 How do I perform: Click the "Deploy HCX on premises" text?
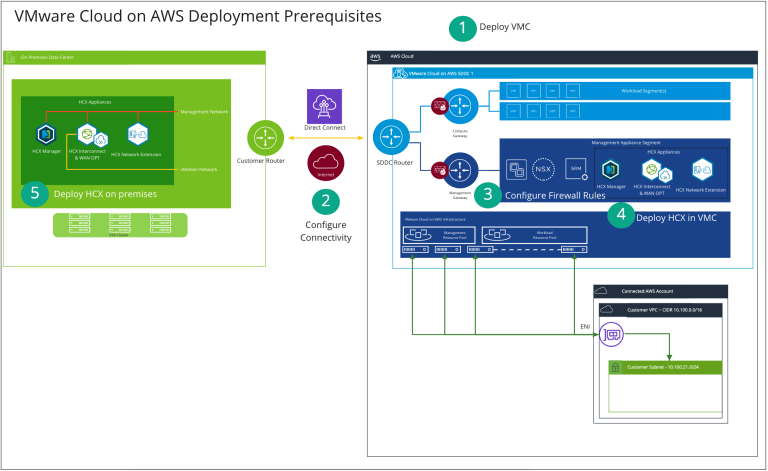[105, 194]
